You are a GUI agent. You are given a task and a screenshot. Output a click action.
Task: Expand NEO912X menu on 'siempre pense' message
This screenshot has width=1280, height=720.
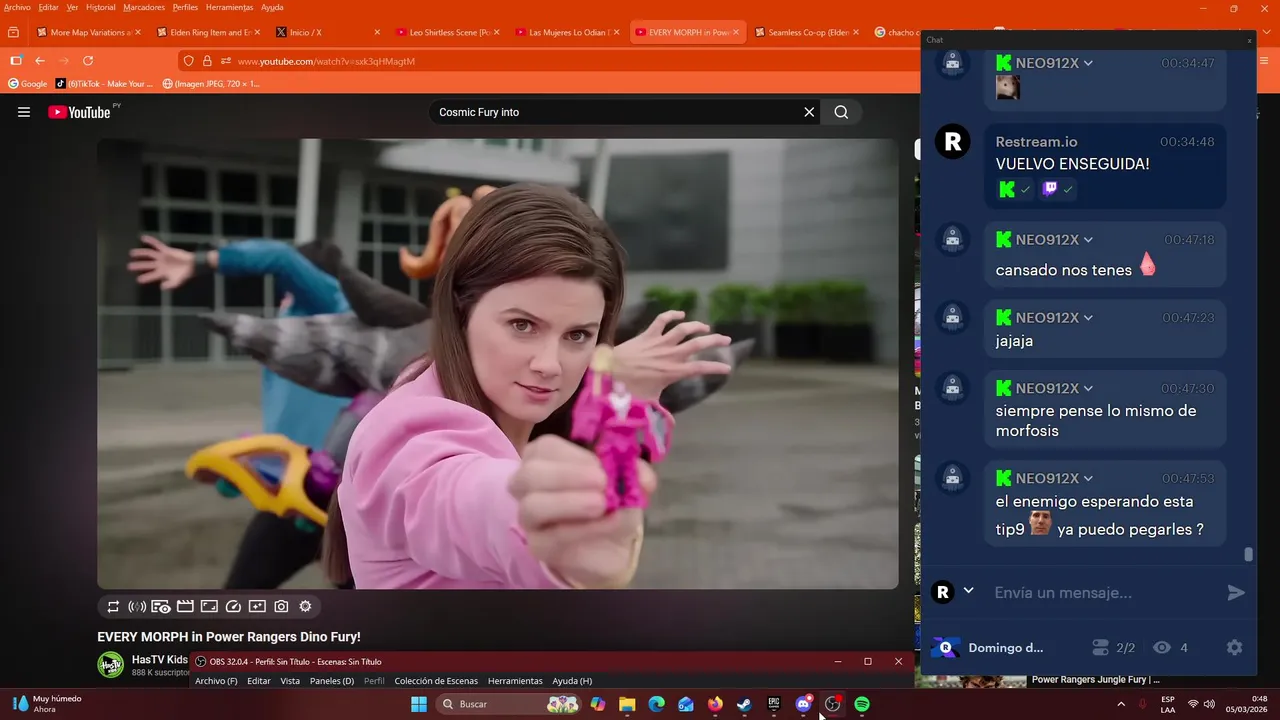(1088, 388)
